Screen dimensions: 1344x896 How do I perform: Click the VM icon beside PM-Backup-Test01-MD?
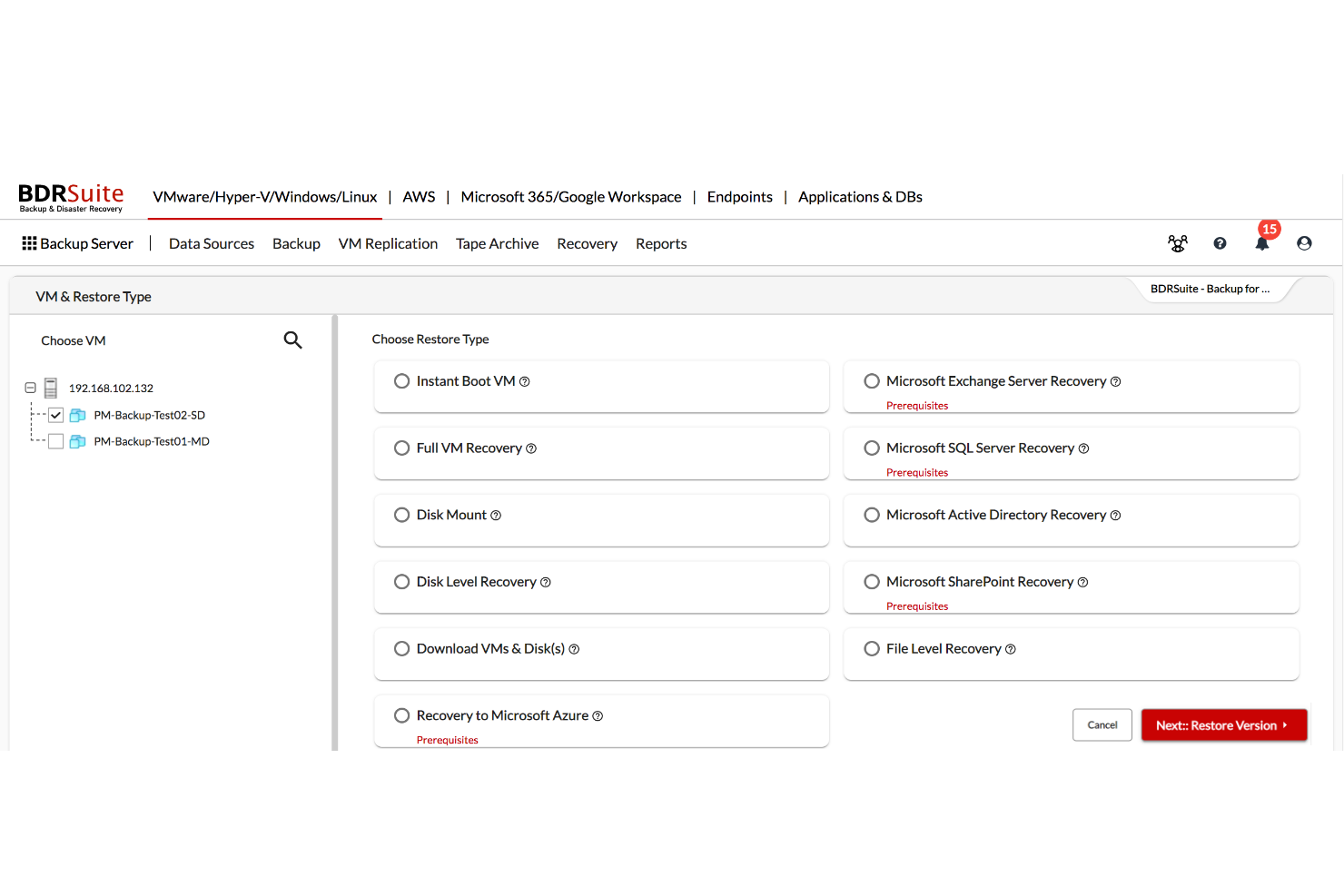click(x=78, y=441)
